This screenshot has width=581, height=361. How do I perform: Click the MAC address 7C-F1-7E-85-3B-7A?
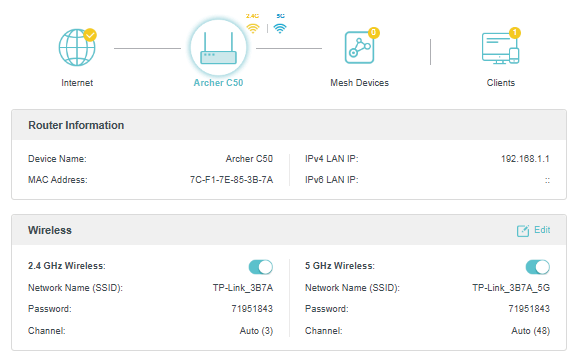point(231,180)
